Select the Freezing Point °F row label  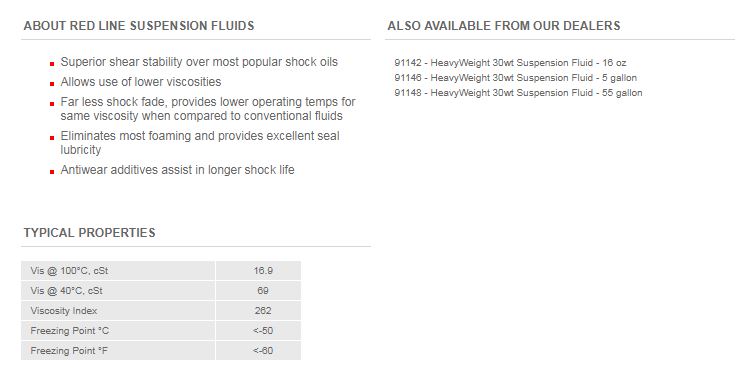(x=118, y=351)
